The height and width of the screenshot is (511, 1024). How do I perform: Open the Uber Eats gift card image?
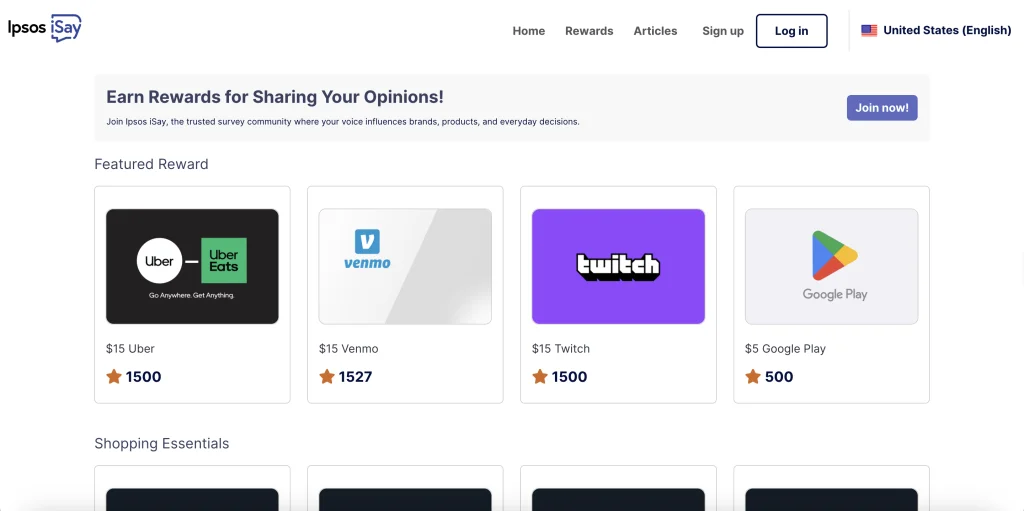coord(193,267)
